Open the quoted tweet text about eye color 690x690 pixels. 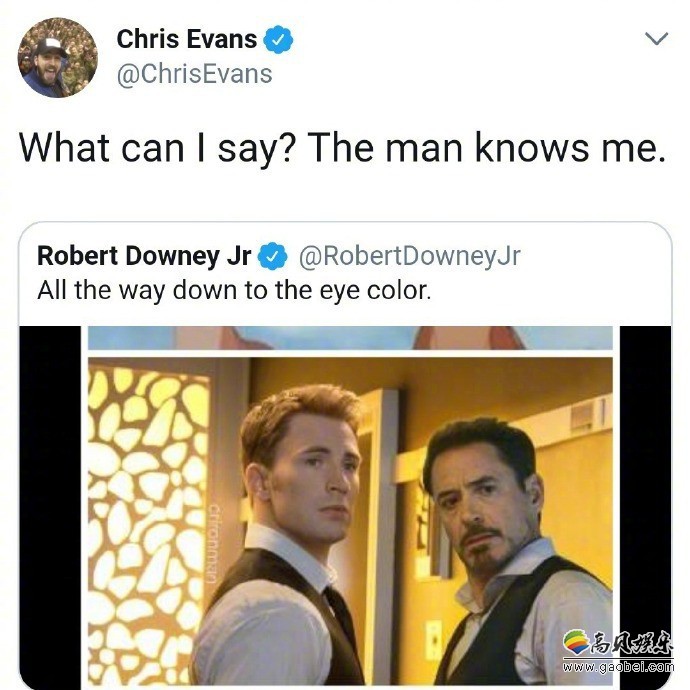pyautogui.click(x=234, y=290)
